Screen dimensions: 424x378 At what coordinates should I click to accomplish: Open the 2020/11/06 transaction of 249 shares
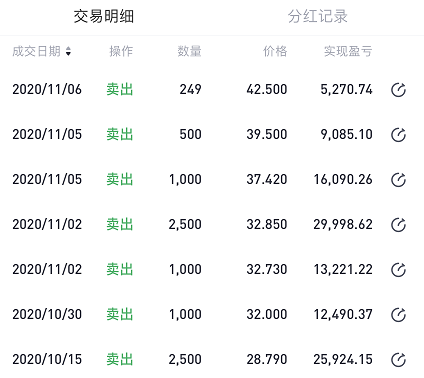coord(212,89)
